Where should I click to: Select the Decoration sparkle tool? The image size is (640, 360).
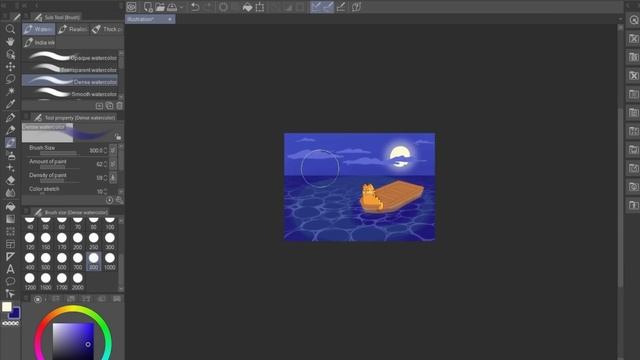point(10,168)
